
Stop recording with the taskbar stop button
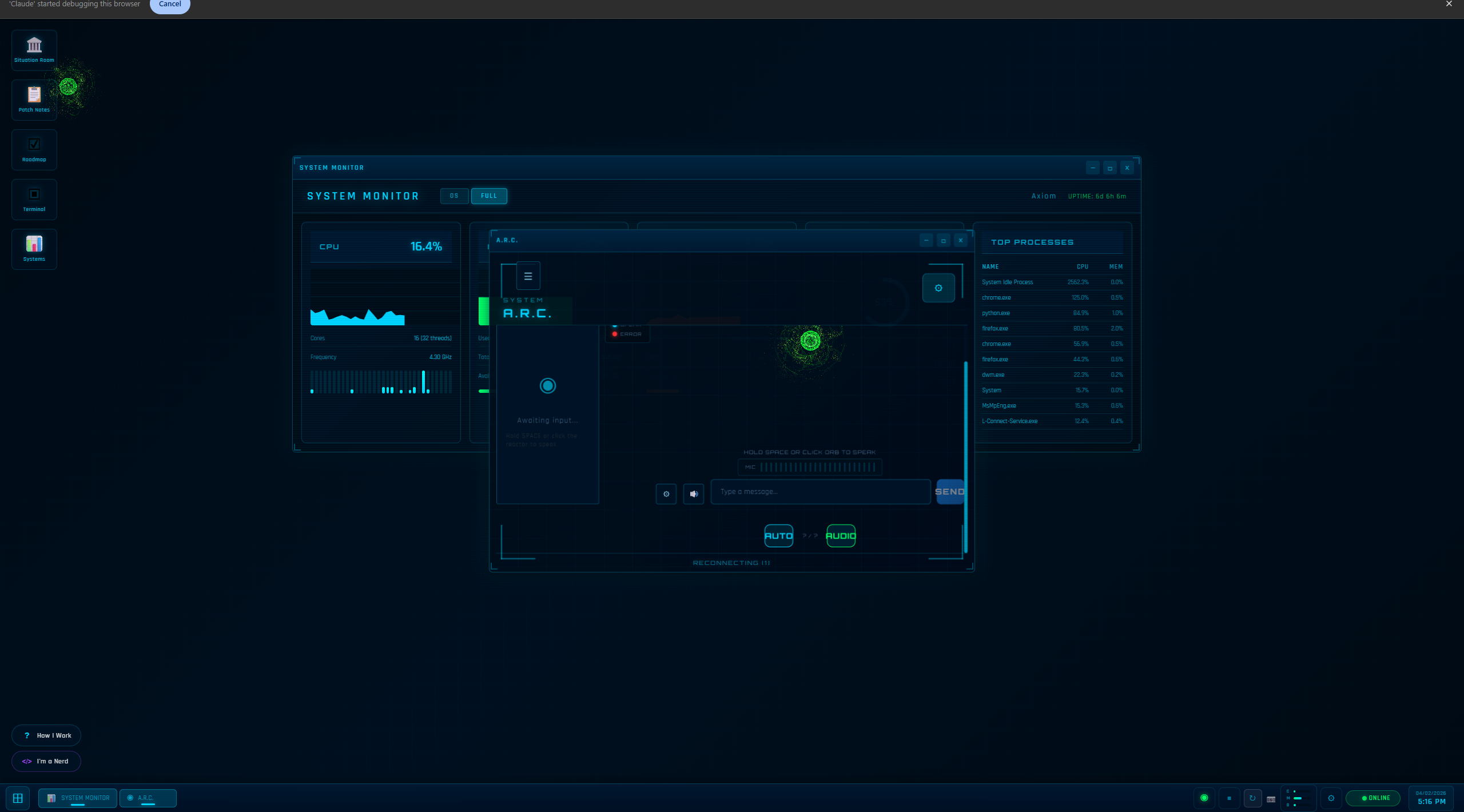[1230, 798]
